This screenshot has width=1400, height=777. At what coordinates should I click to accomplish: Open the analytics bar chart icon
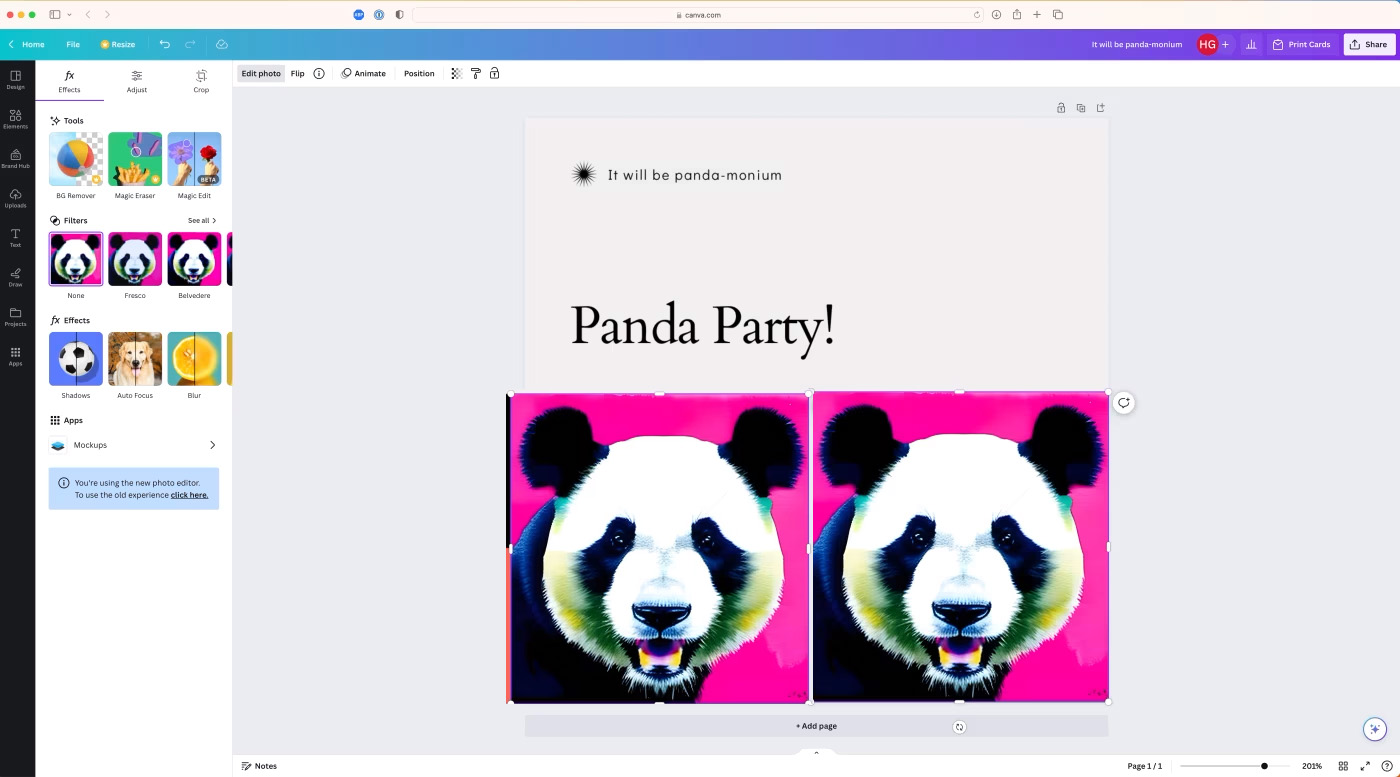tap(1251, 45)
